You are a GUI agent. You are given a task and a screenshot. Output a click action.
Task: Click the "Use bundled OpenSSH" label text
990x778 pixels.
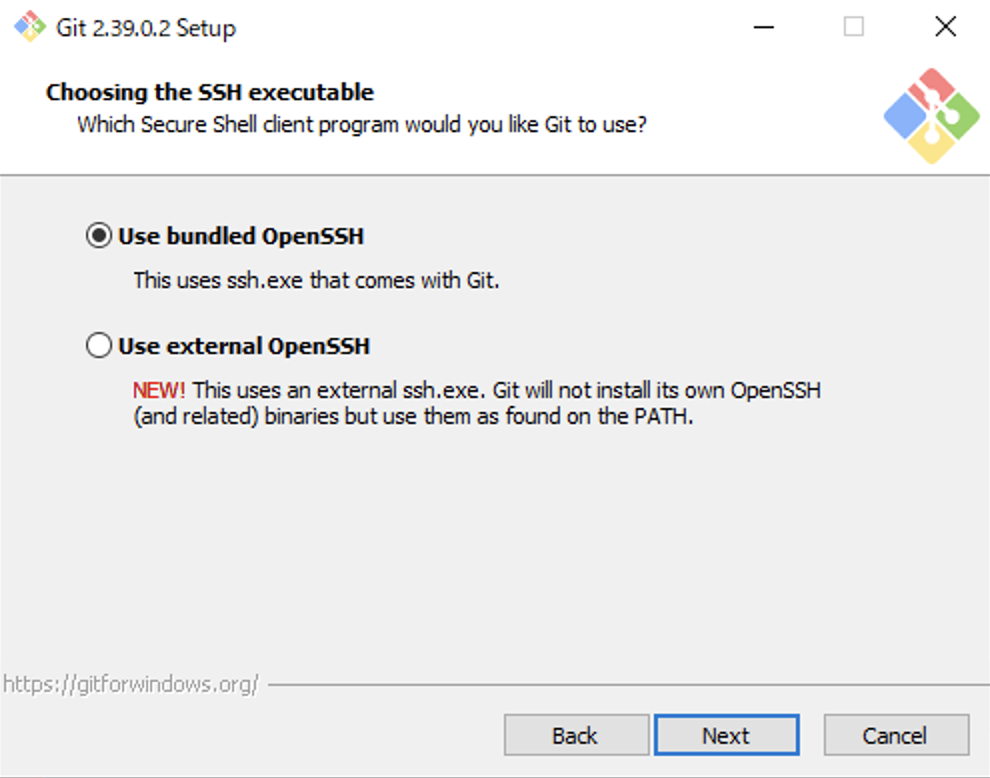(x=241, y=237)
